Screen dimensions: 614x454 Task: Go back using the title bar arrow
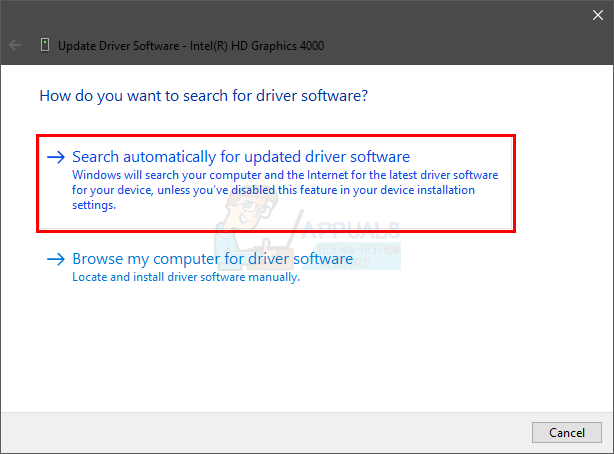click(15, 45)
